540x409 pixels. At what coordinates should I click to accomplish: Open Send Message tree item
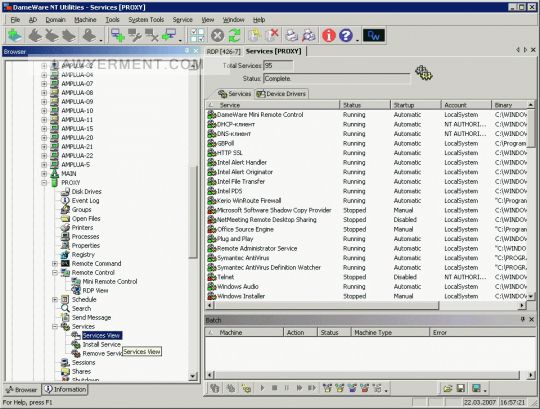pyautogui.click(x=91, y=317)
